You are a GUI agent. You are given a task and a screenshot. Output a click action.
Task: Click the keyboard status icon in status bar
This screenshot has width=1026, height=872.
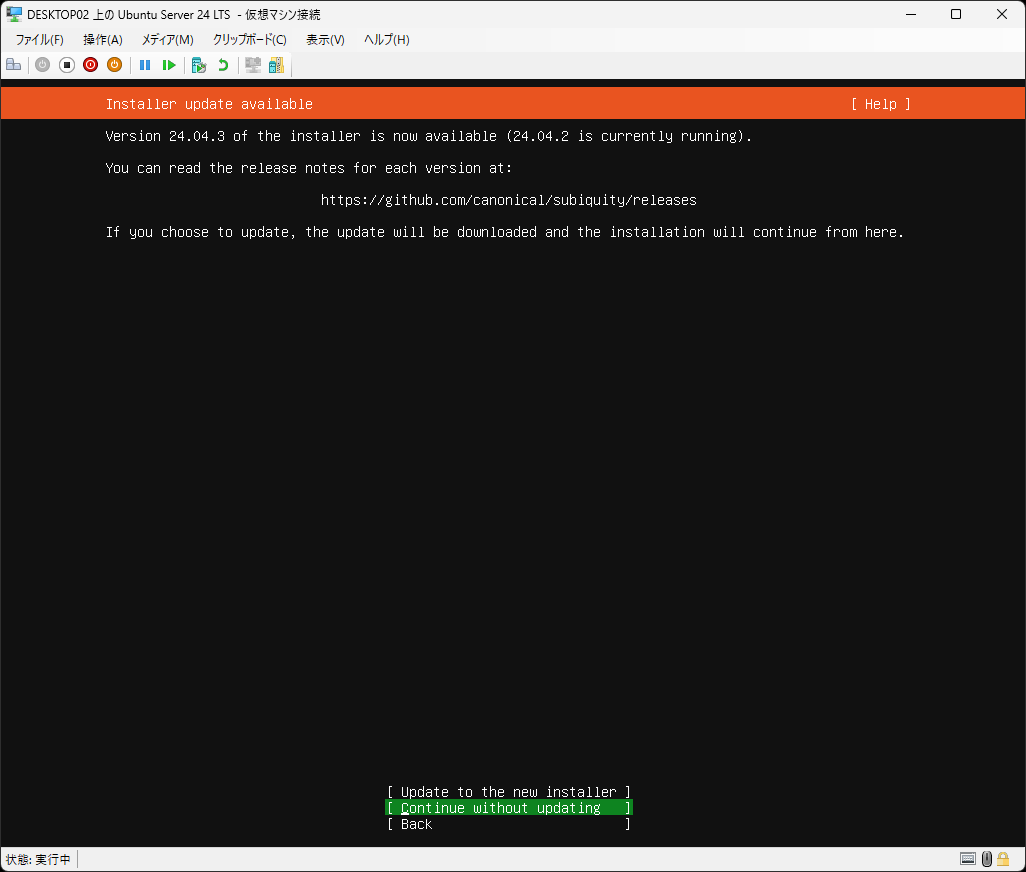(x=968, y=859)
